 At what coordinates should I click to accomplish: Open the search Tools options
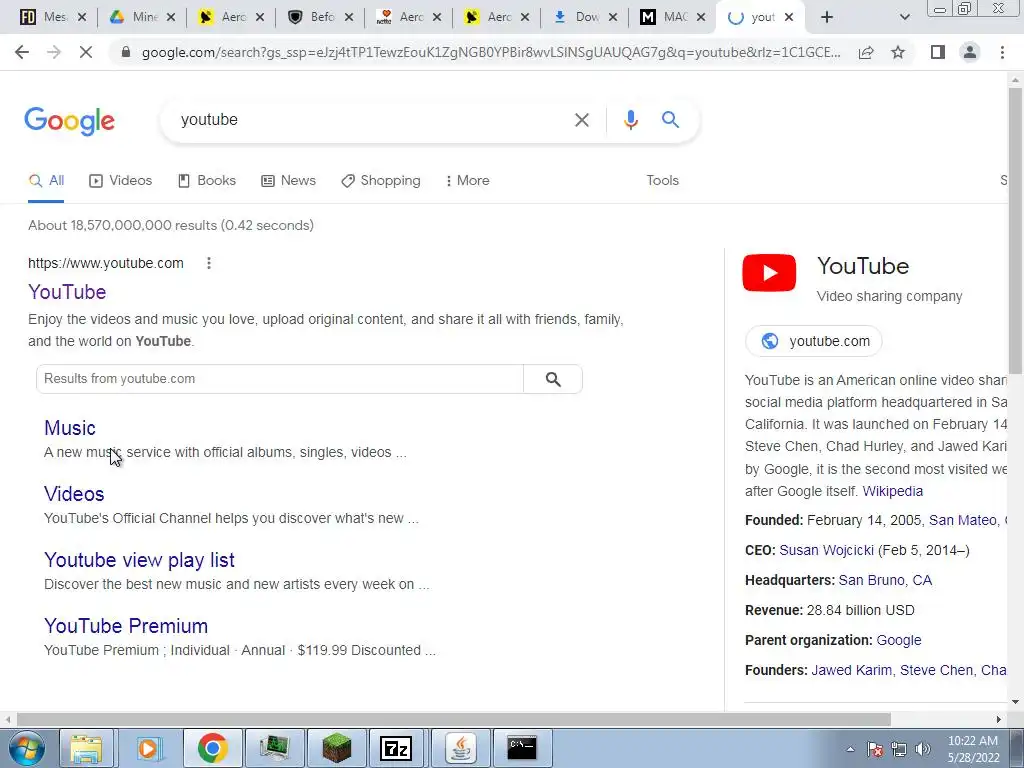click(x=663, y=181)
